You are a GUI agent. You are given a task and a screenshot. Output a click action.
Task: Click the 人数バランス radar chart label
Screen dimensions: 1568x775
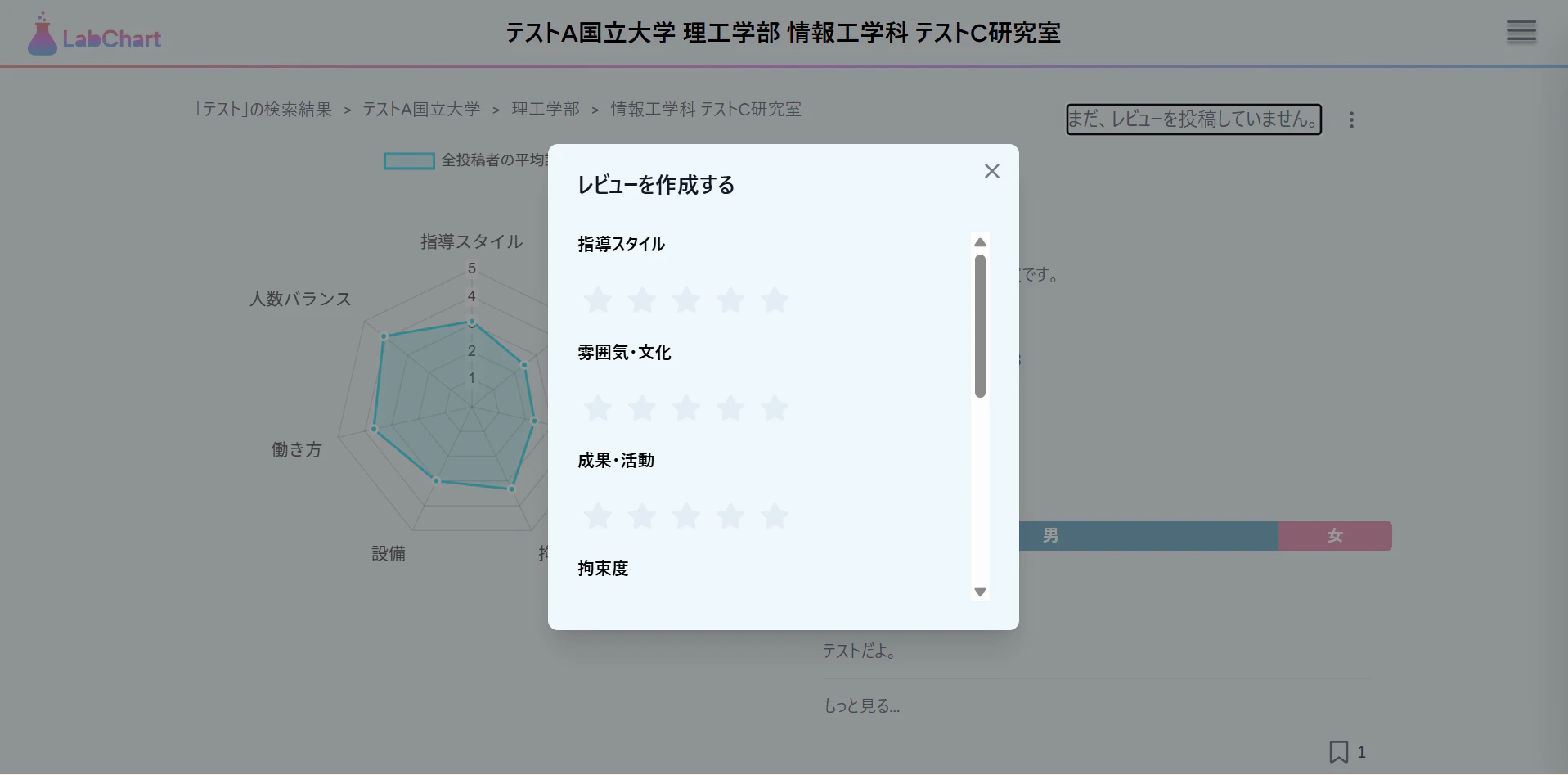coord(300,299)
